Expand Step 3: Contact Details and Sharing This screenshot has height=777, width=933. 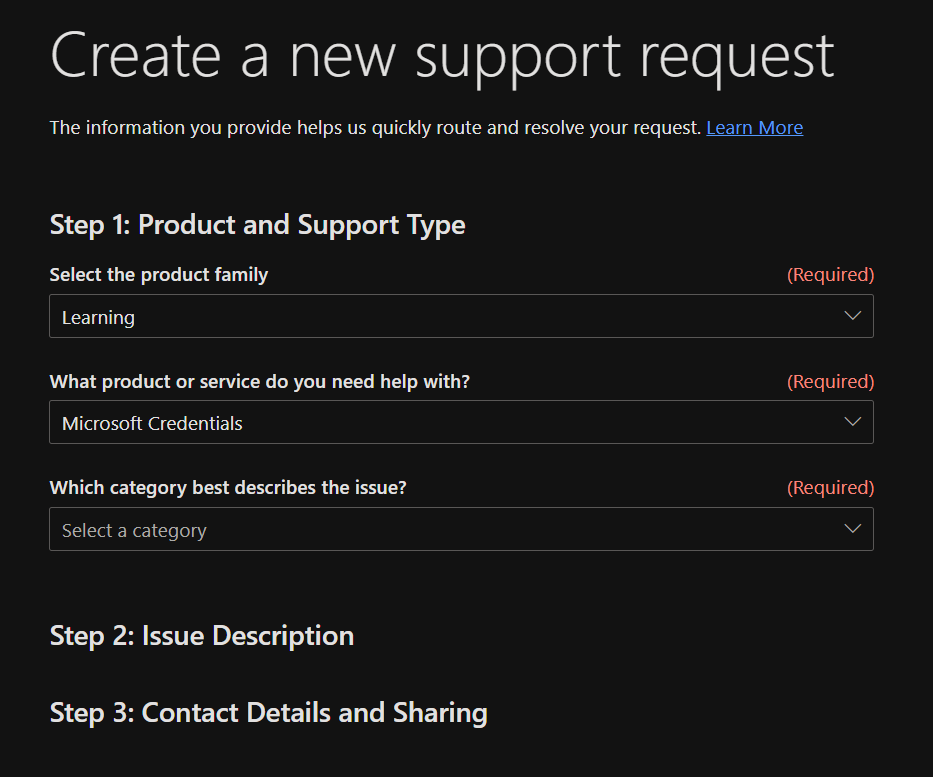point(268,713)
